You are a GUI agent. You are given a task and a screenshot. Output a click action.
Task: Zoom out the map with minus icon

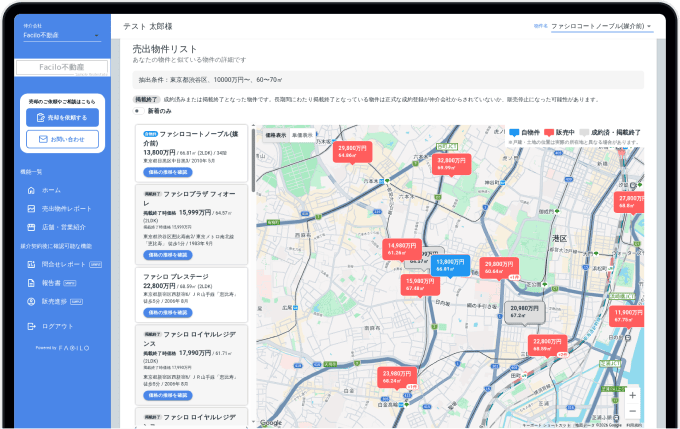pyautogui.click(x=632, y=411)
